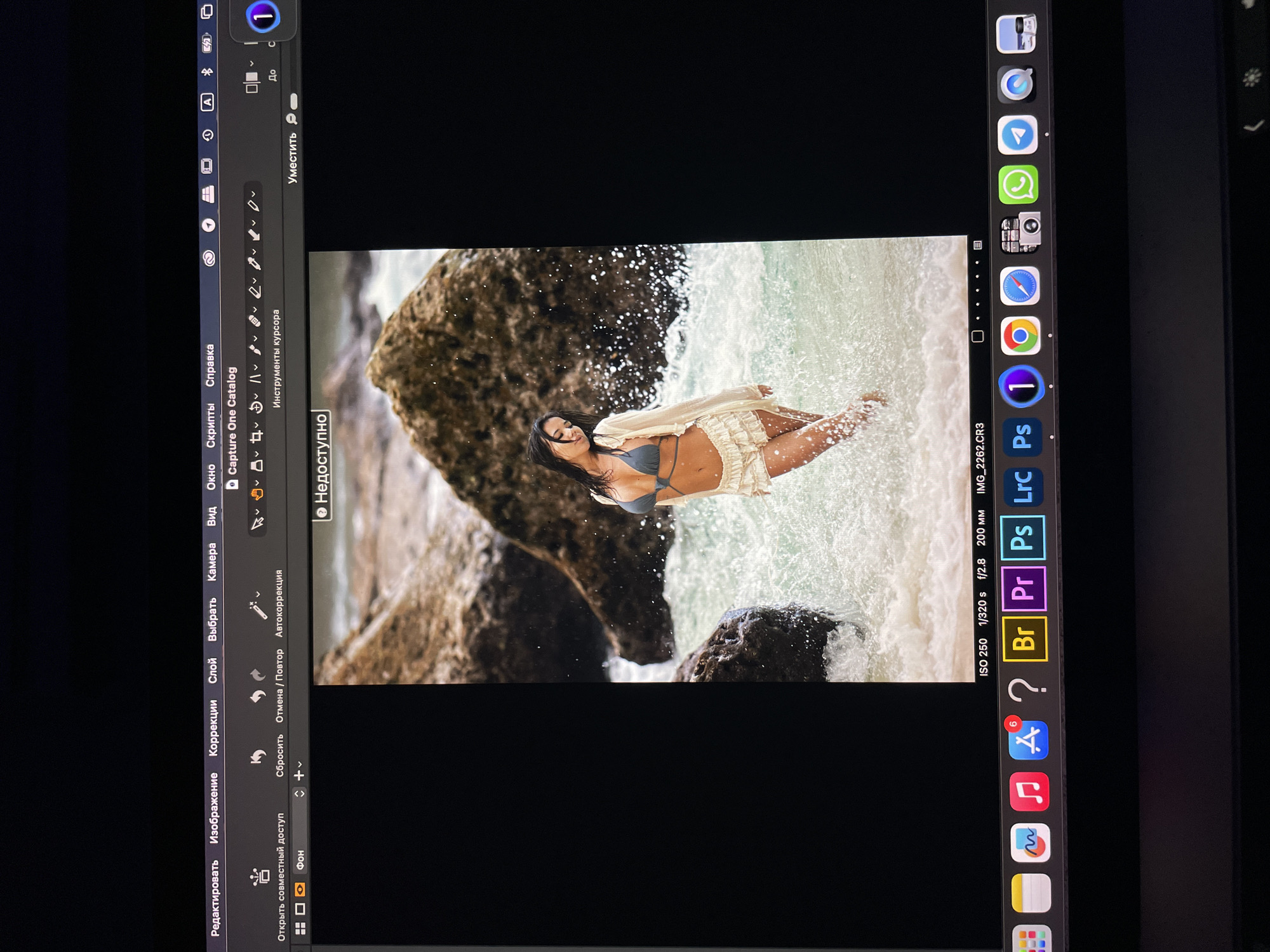Toggle the orange layer mask visibility eye
Image resolution: width=1270 pixels, height=952 pixels.
300,890
